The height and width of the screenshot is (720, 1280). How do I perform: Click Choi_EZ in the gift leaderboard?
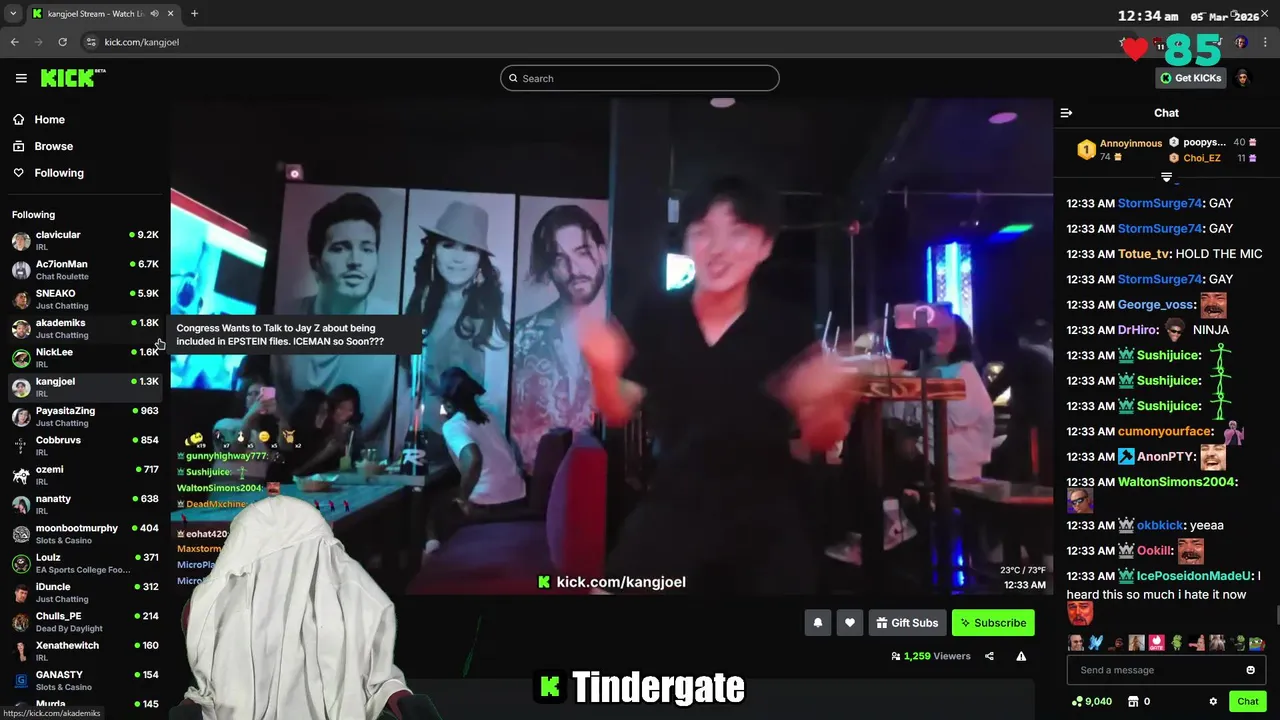tap(1202, 158)
